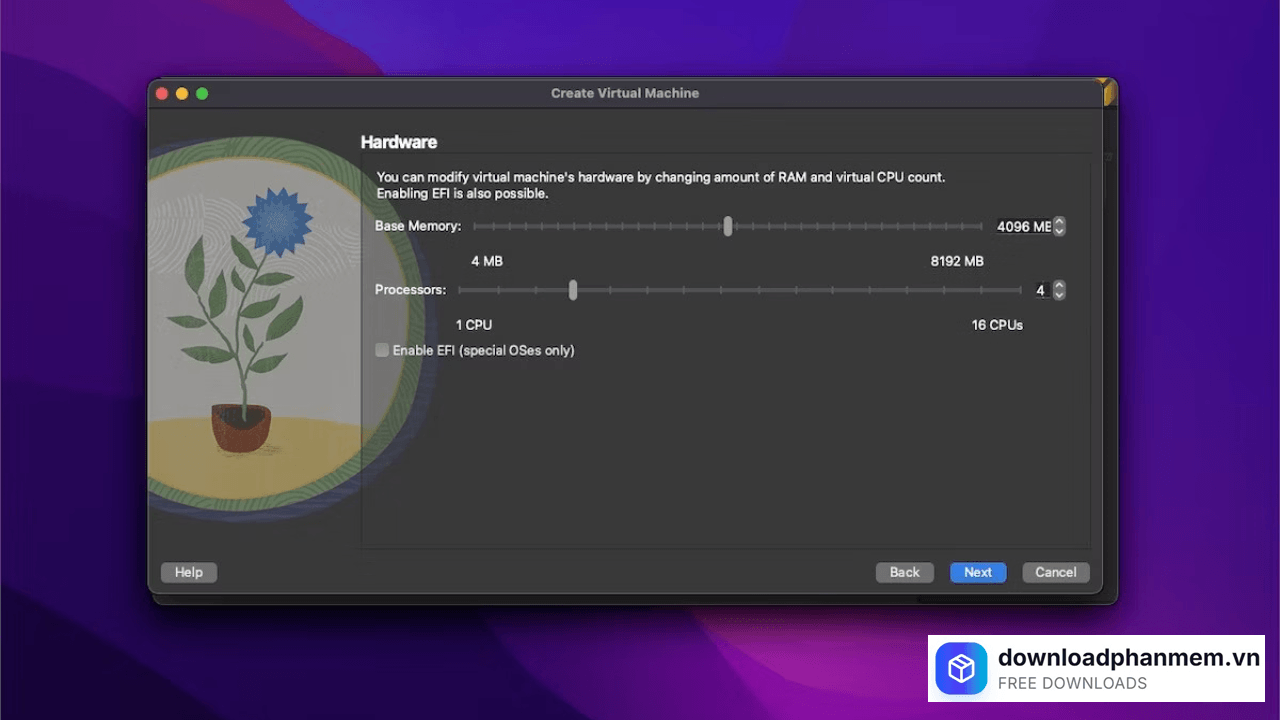Increase Base Memory with stepper up arrow

[x=1059, y=222]
